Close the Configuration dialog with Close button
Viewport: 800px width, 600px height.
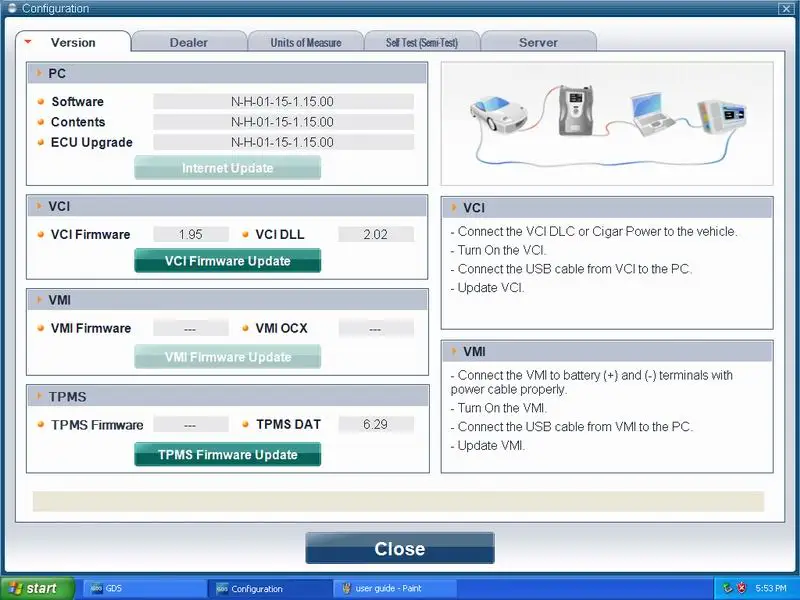pyautogui.click(x=400, y=548)
